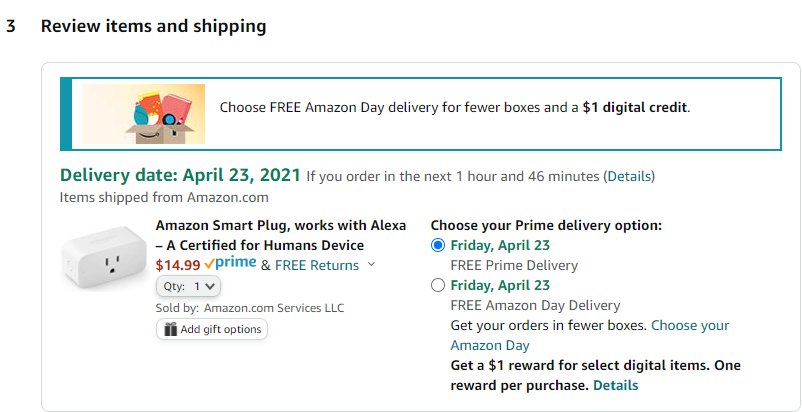This screenshot has width=802, height=412.
Task: Click the Sold by Amazon.com Services LLC text
Action: coord(250,307)
